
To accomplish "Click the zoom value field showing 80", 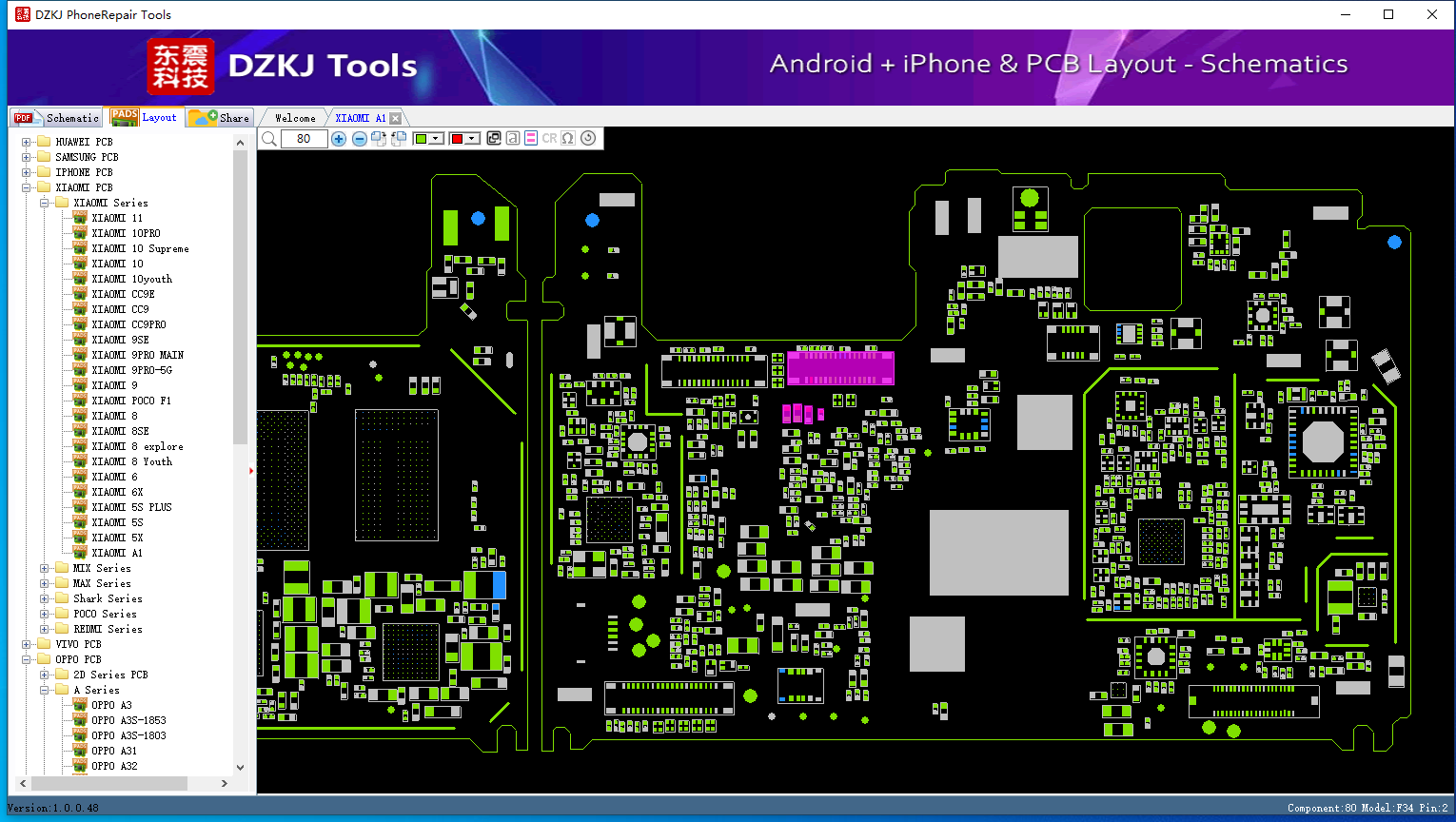I will coord(305,139).
